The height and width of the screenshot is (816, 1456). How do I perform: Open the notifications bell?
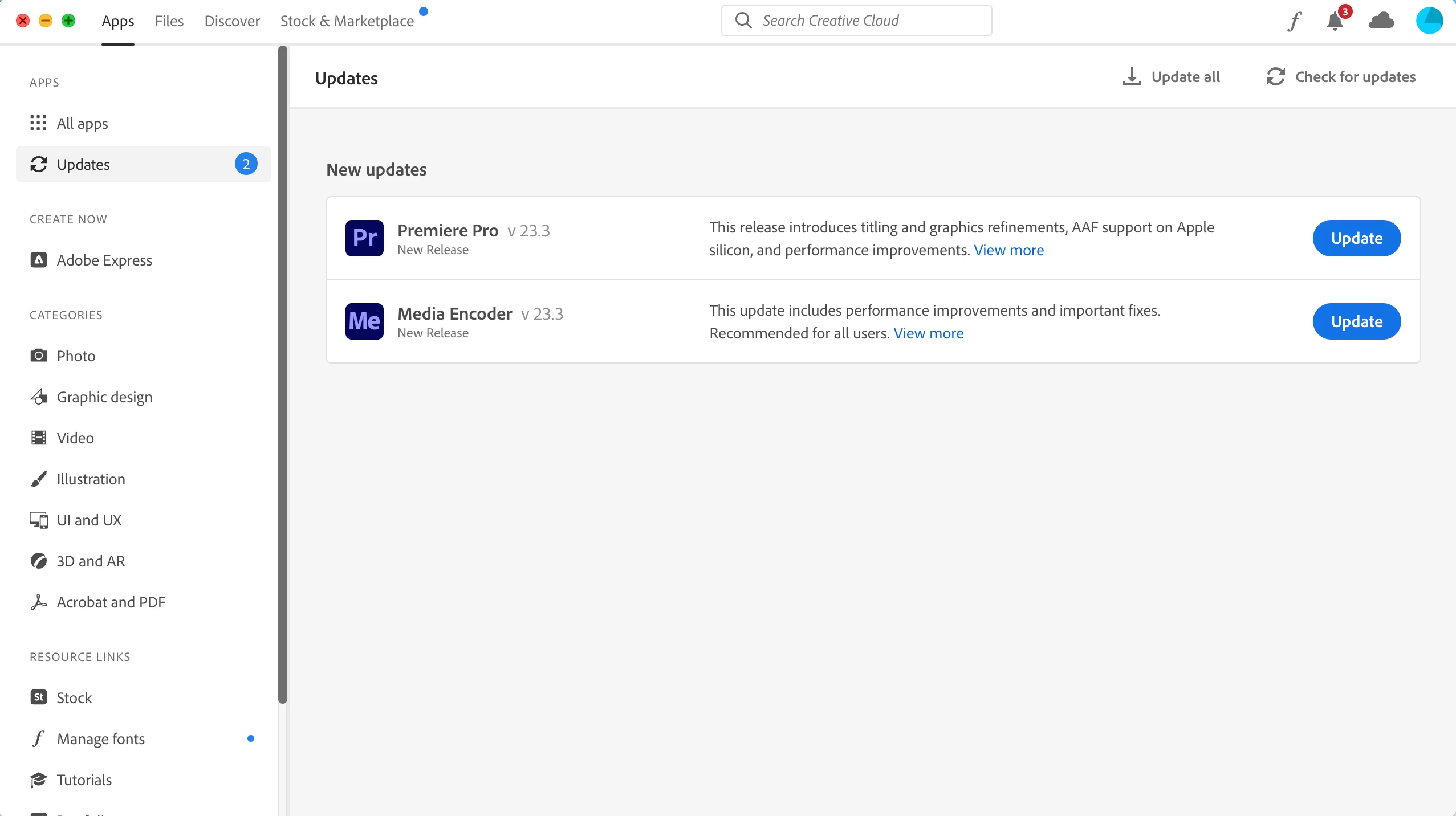pos(1335,21)
